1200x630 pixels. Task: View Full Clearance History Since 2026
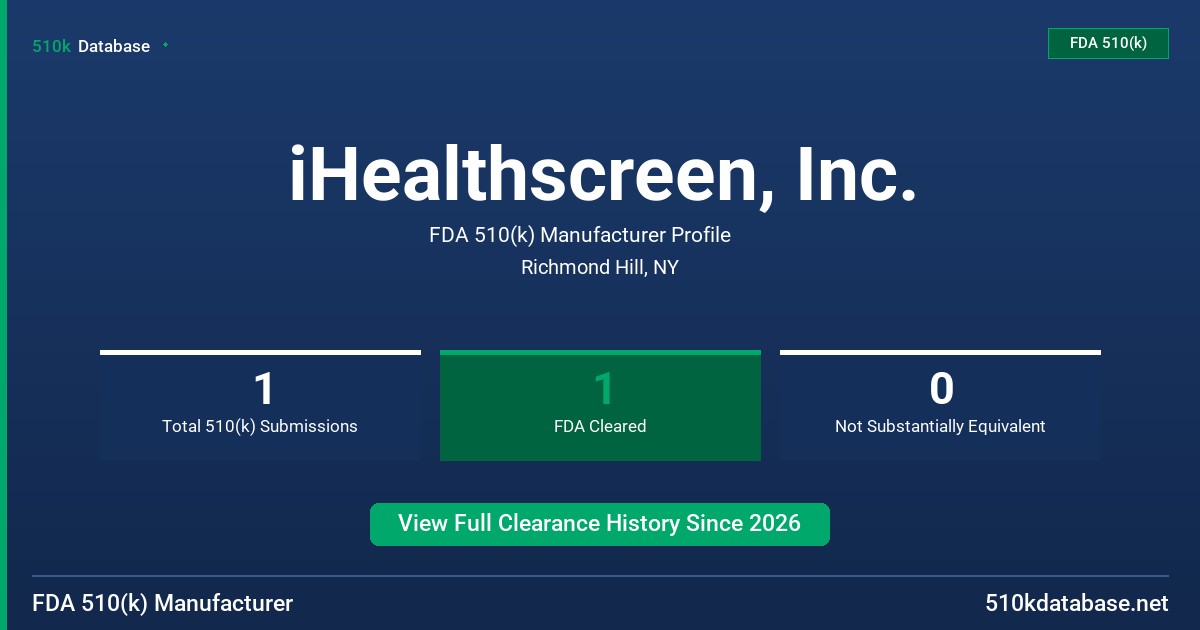(x=600, y=524)
